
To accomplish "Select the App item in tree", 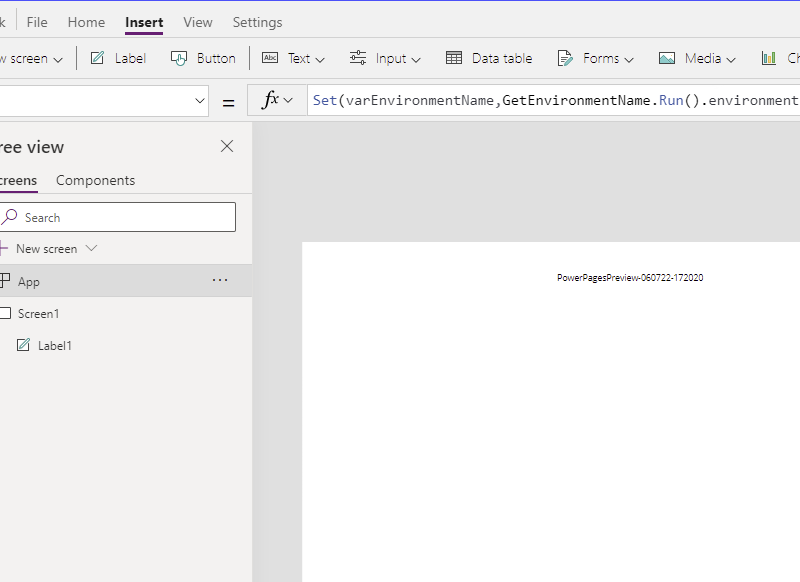I will point(126,281).
